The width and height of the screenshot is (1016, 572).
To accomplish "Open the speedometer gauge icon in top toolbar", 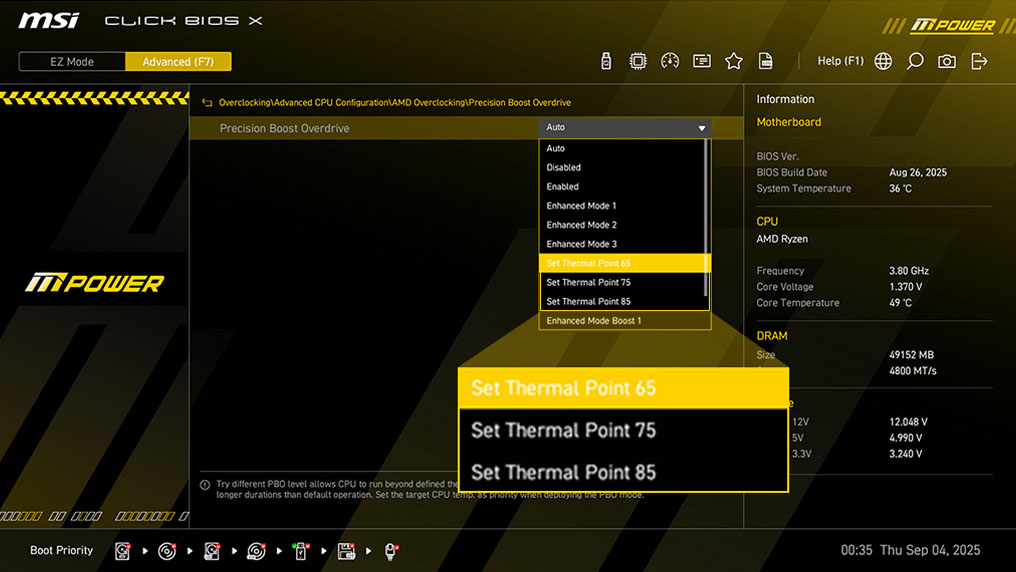I will click(670, 61).
